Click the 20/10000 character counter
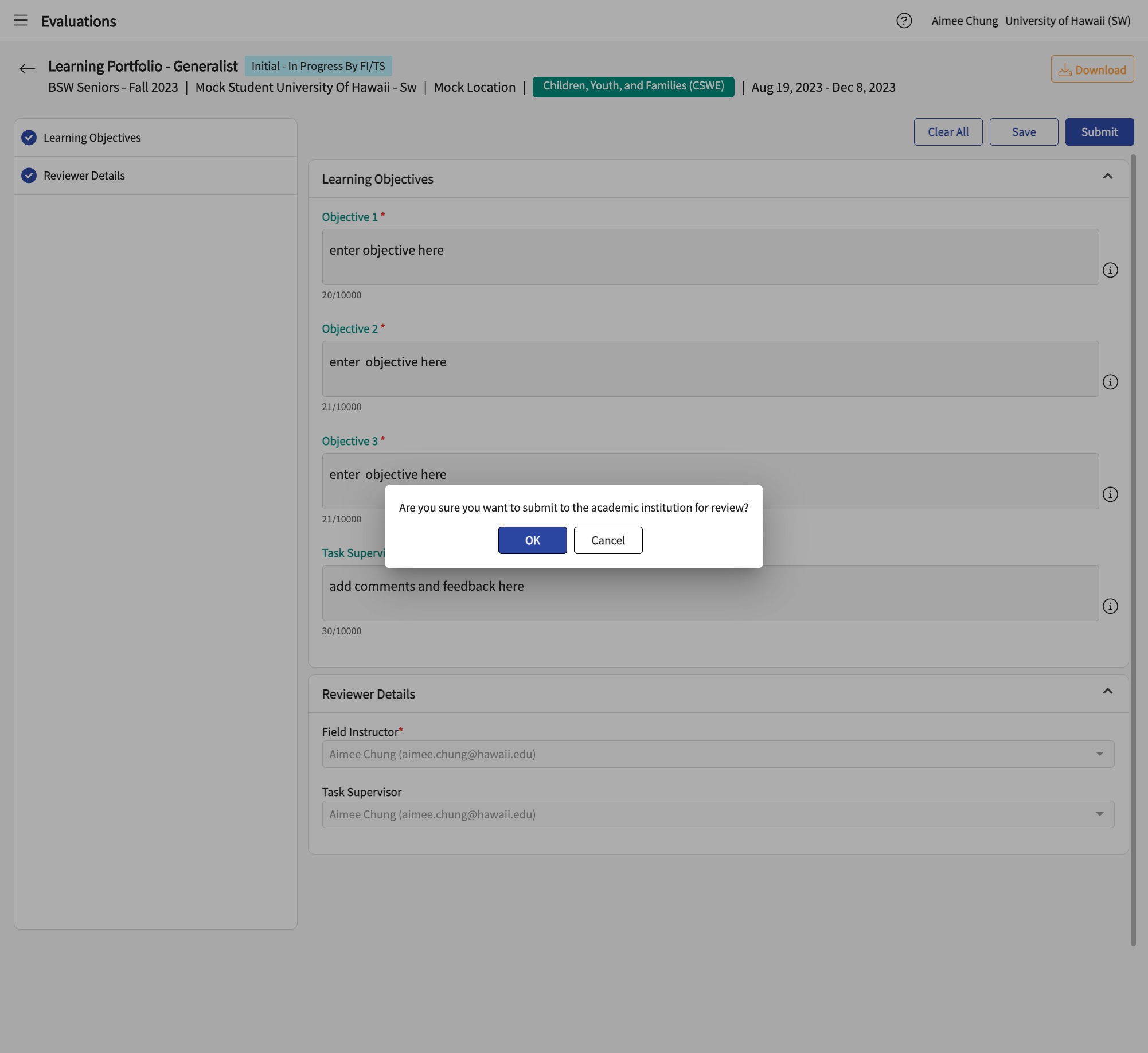1148x1053 pixels. (x=342, y=295)
